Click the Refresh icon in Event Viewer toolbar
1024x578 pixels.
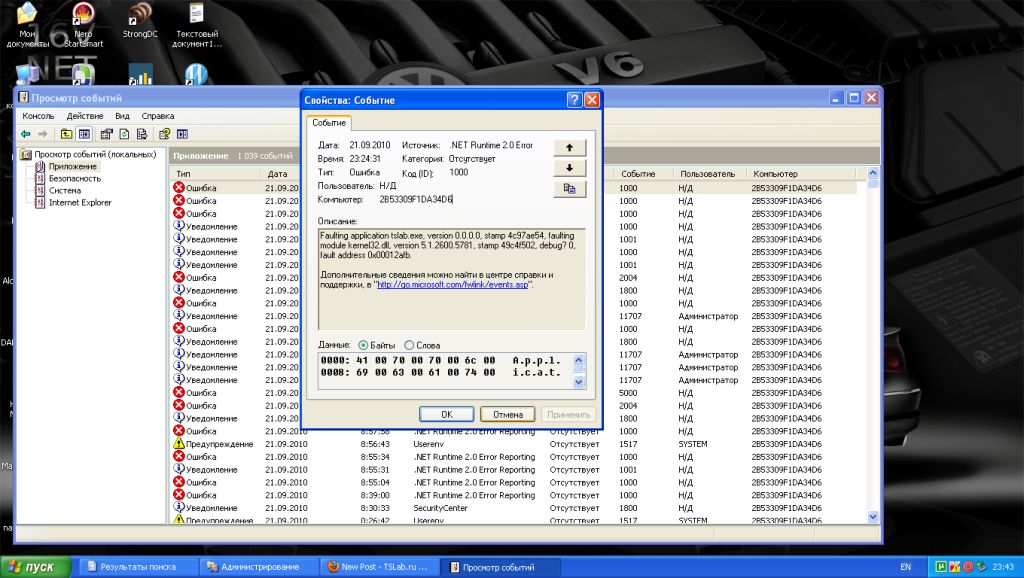[125, 134]
